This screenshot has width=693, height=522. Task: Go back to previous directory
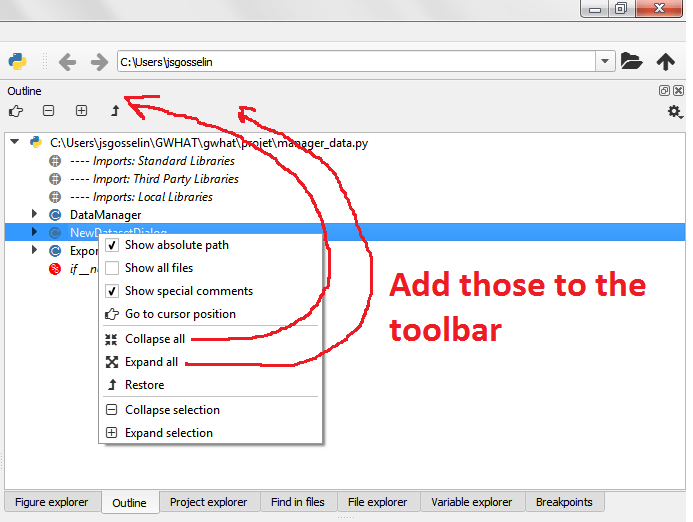(x=68, y=62)
